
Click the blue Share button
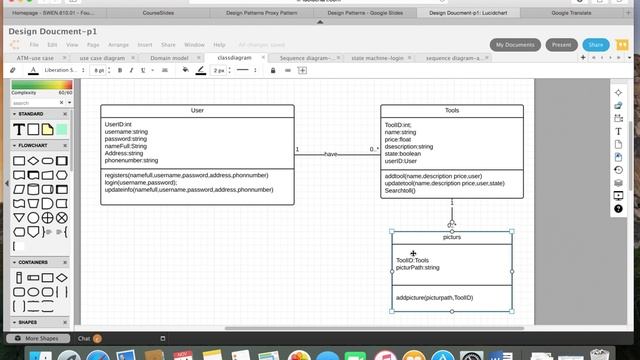(x=596, y=44)
